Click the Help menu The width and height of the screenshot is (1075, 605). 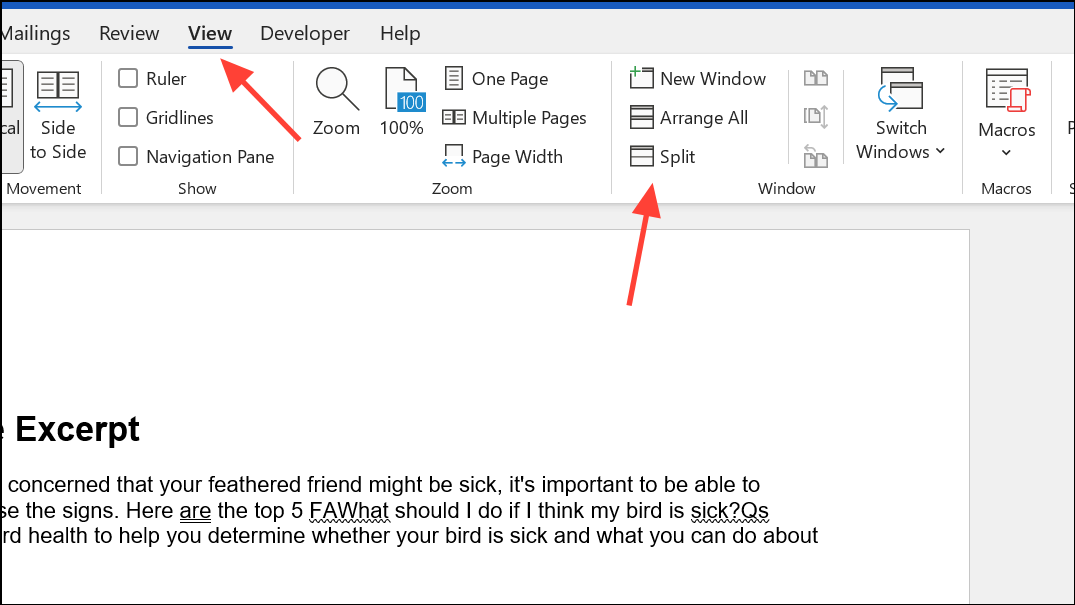[x=400, y=33]
